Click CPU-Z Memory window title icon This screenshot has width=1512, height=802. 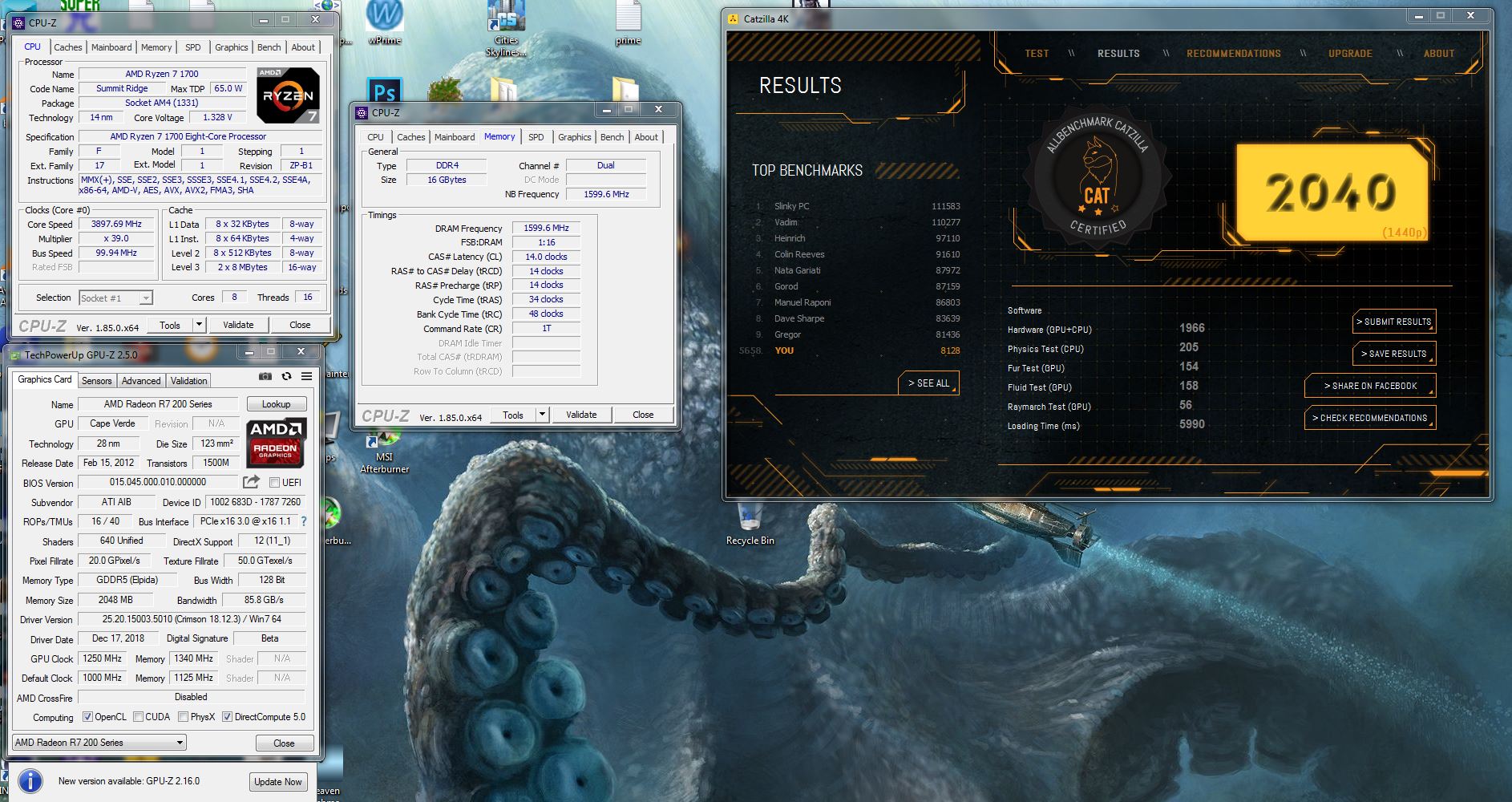tap(362, 113)
